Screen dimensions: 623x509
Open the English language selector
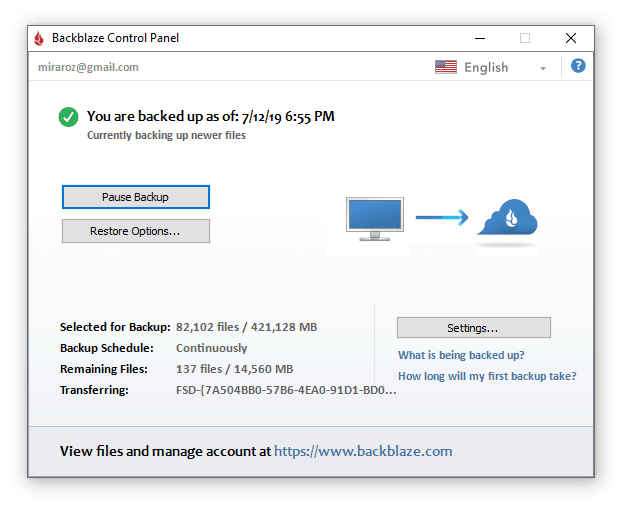coord(491,67)
